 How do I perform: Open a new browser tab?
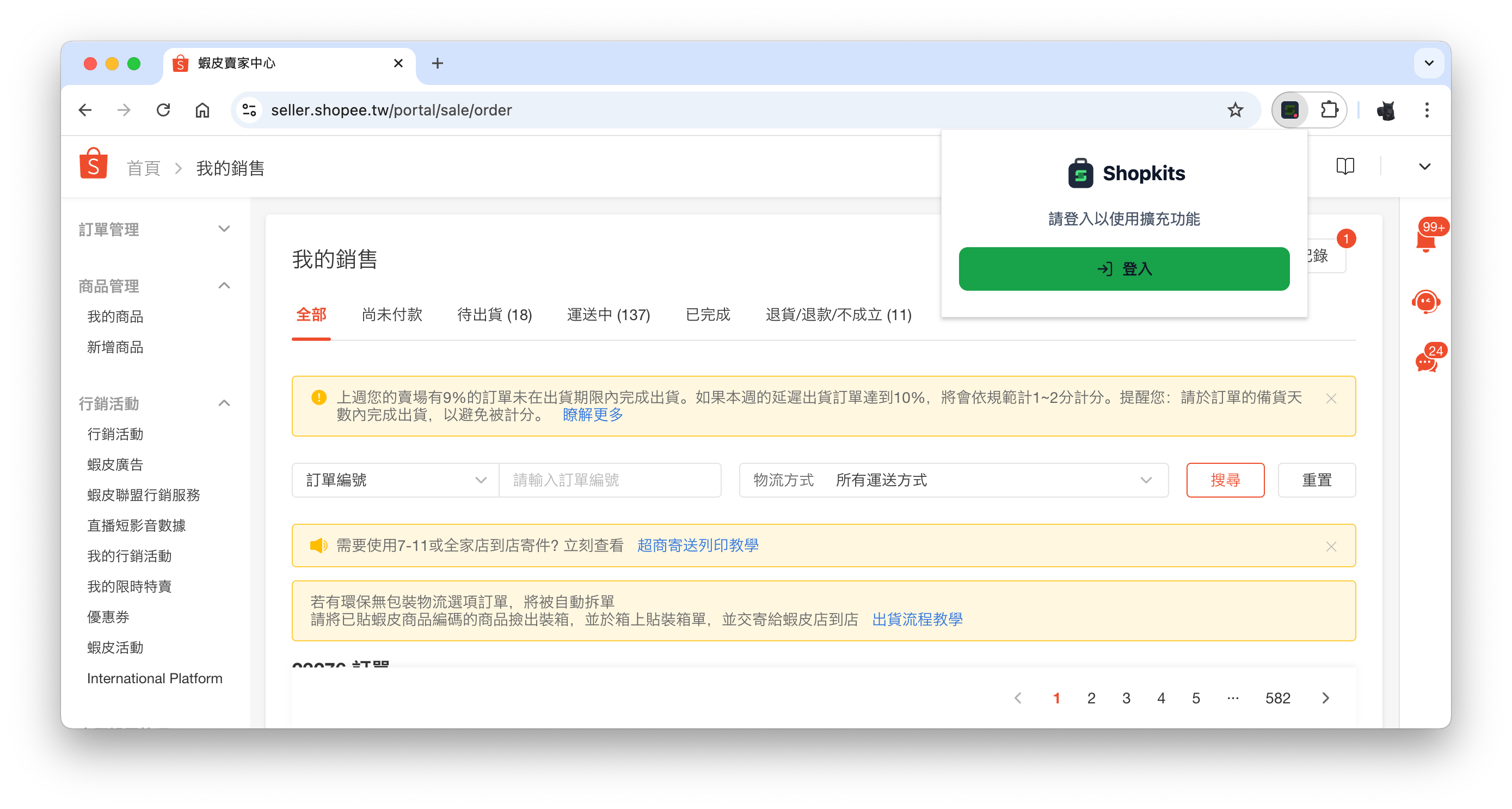click(x=437, y=63)
